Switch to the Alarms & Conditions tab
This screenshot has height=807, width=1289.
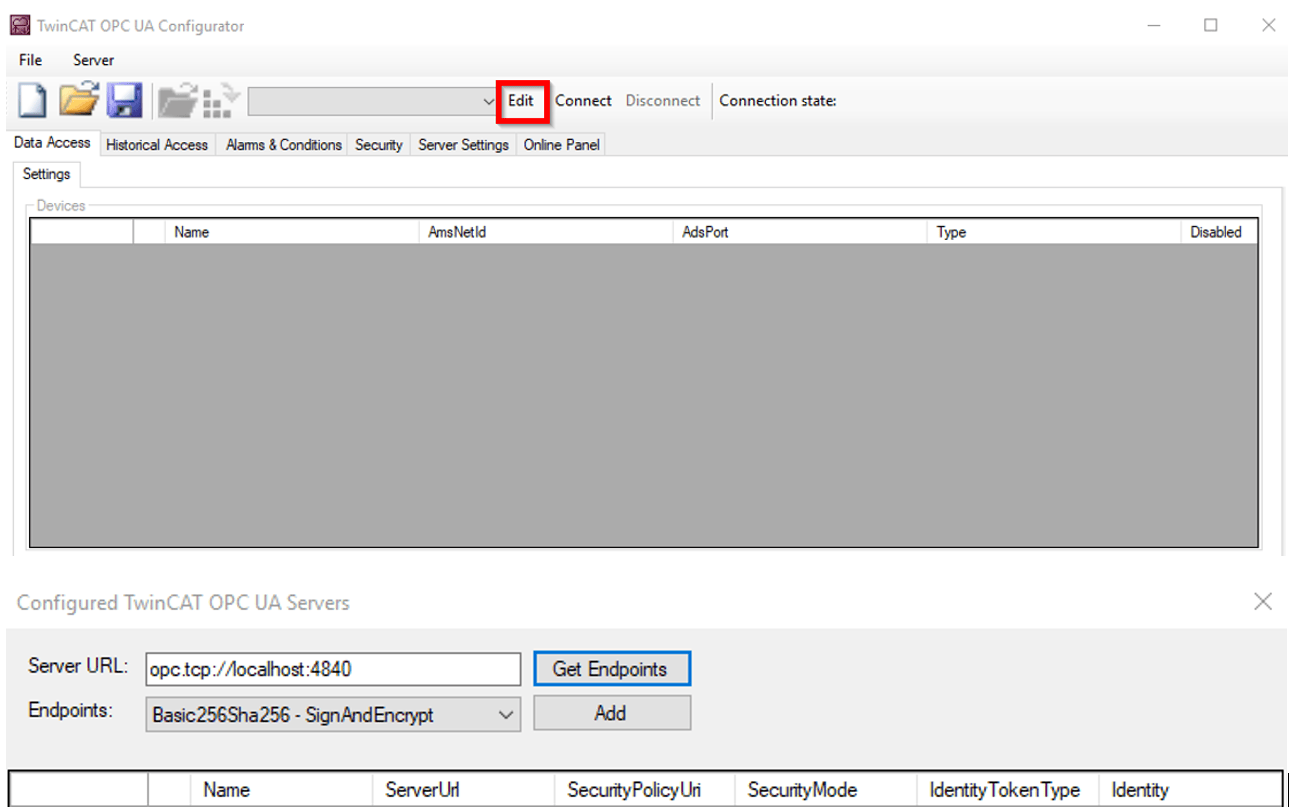tap(284, 145)
